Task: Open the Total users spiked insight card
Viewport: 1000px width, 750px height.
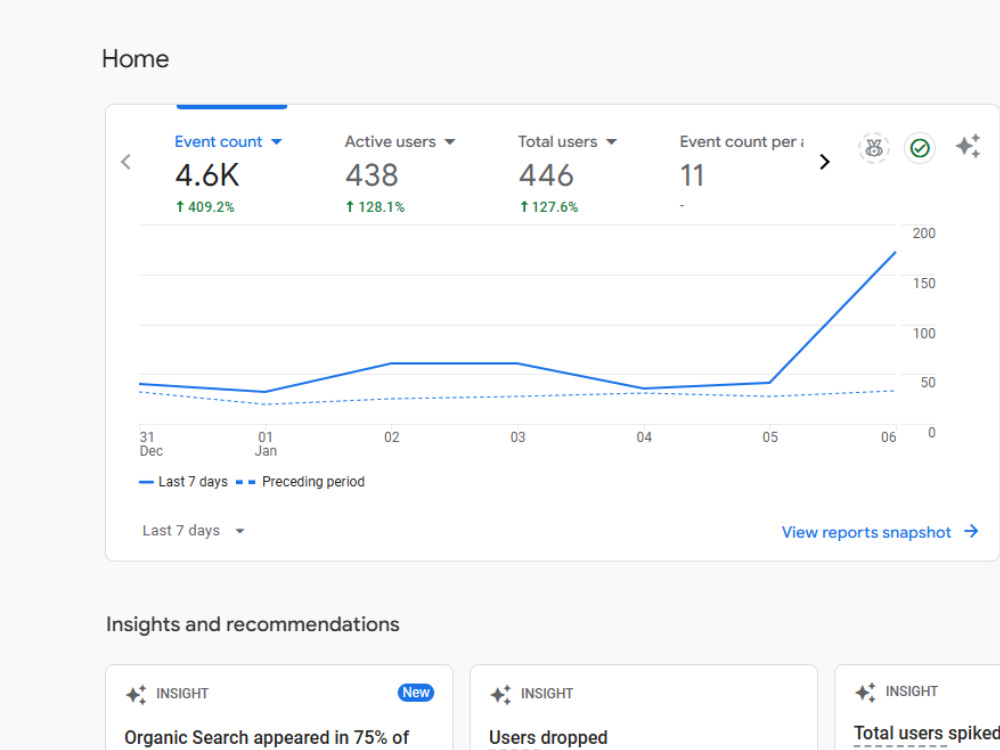Action: pyautogui.click(x=927, y=733)
